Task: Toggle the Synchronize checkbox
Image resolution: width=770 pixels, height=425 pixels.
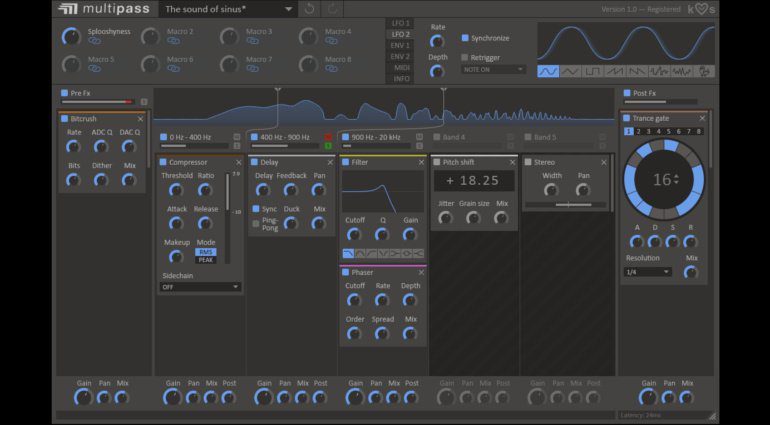Action: [465, 38]
